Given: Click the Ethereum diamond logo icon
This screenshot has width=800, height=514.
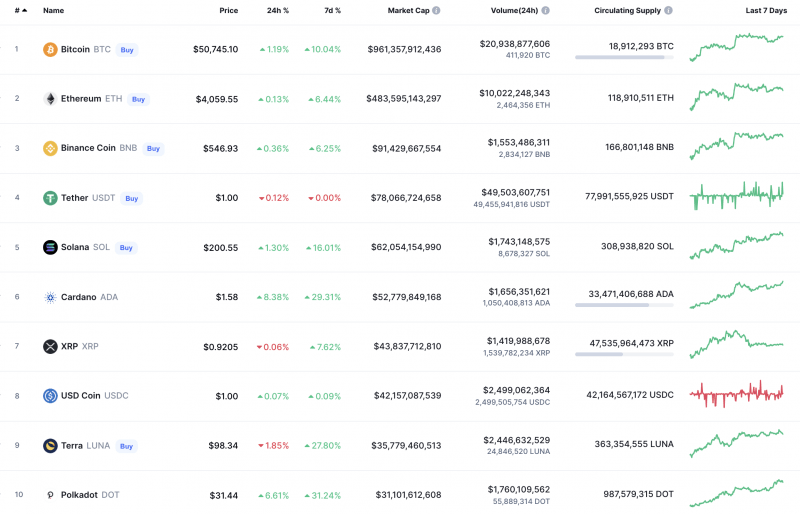Looking at the screenshot, I should tap(50, 99).
